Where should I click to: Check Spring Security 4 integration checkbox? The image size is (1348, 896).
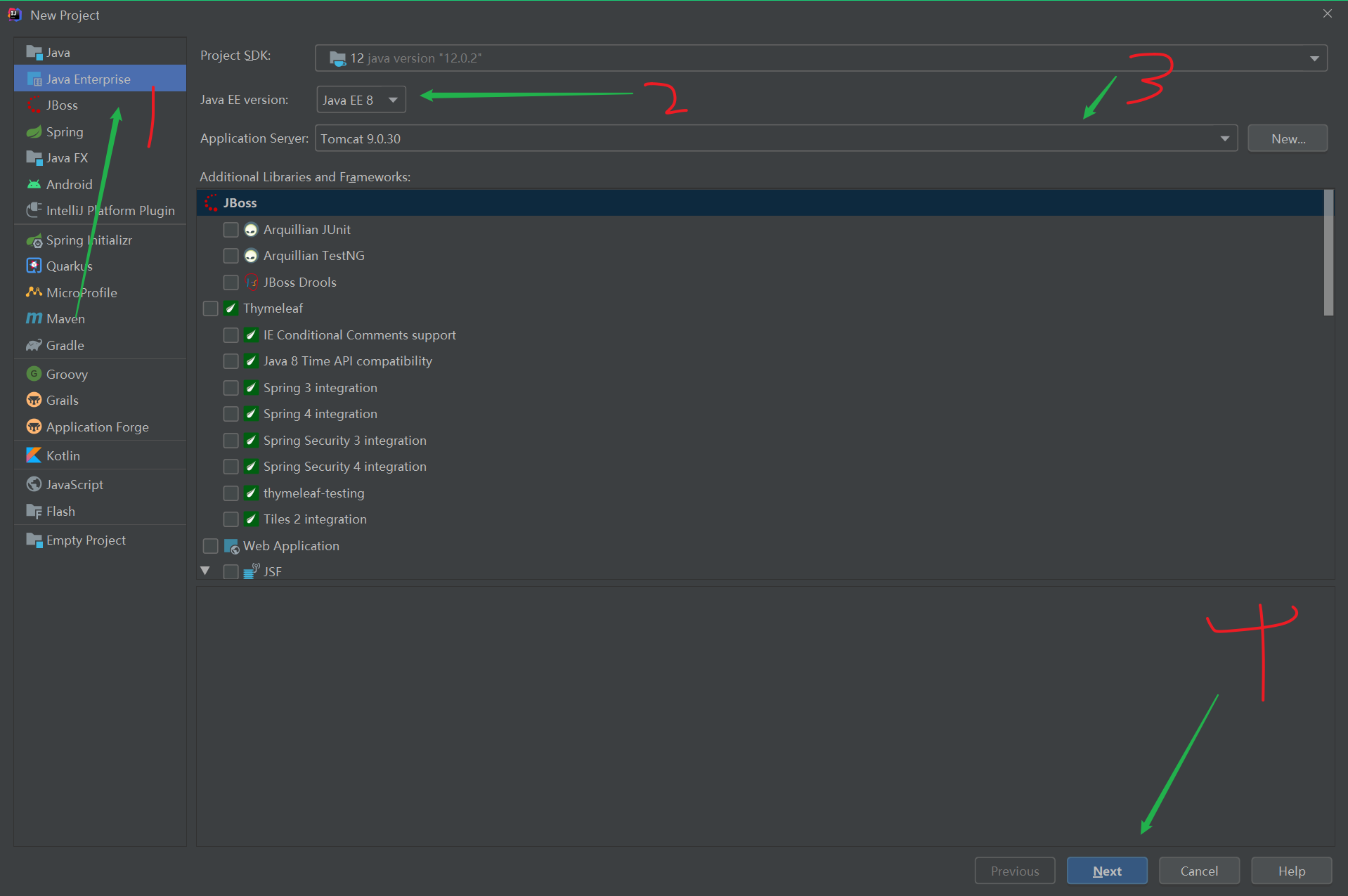point(231,467)
